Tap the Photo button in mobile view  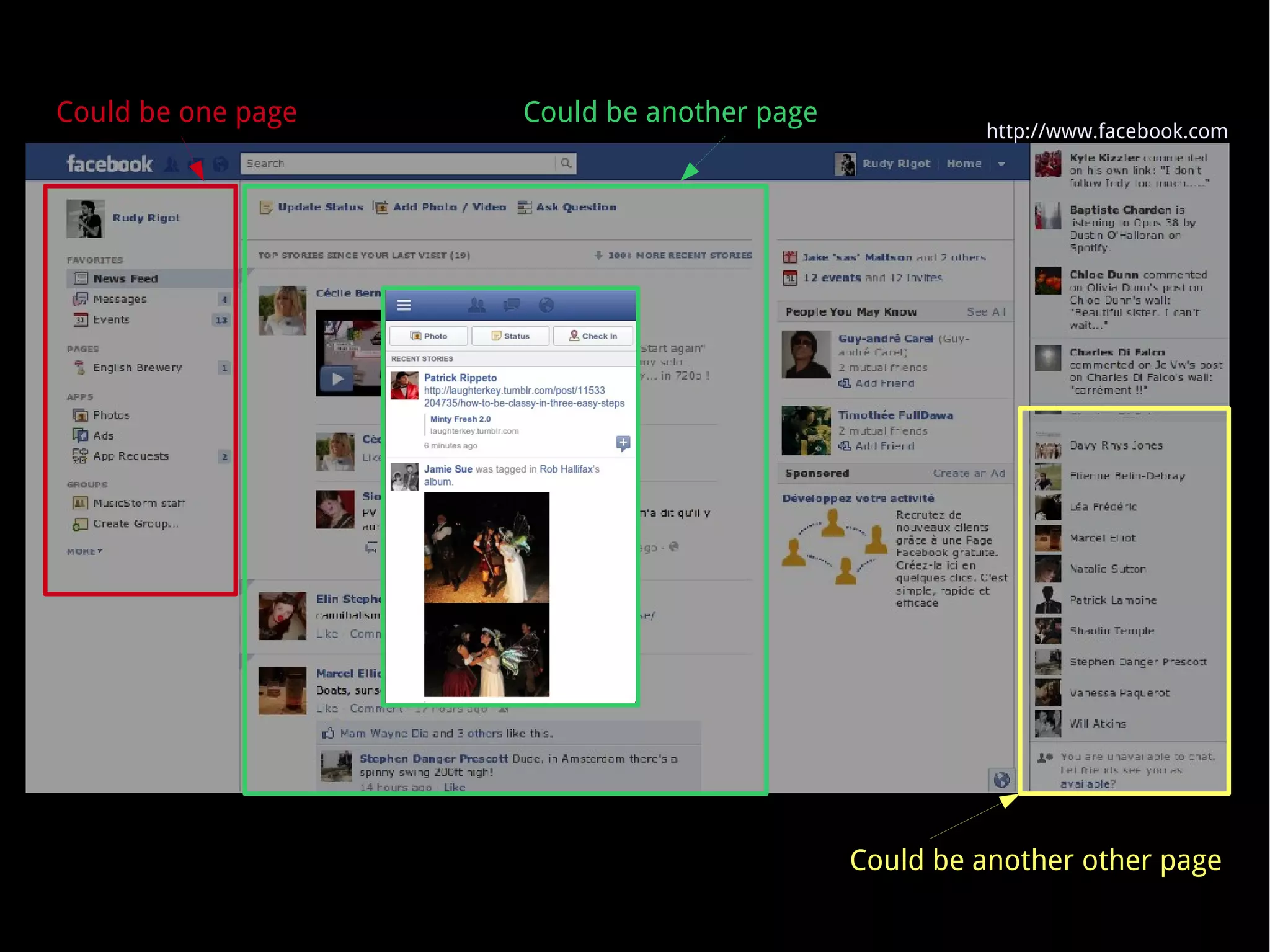(429, 336)
